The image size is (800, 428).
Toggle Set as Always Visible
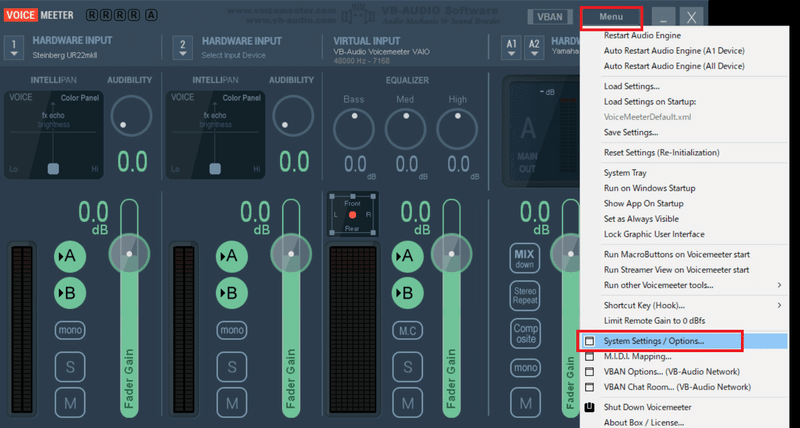coord(641,219)
